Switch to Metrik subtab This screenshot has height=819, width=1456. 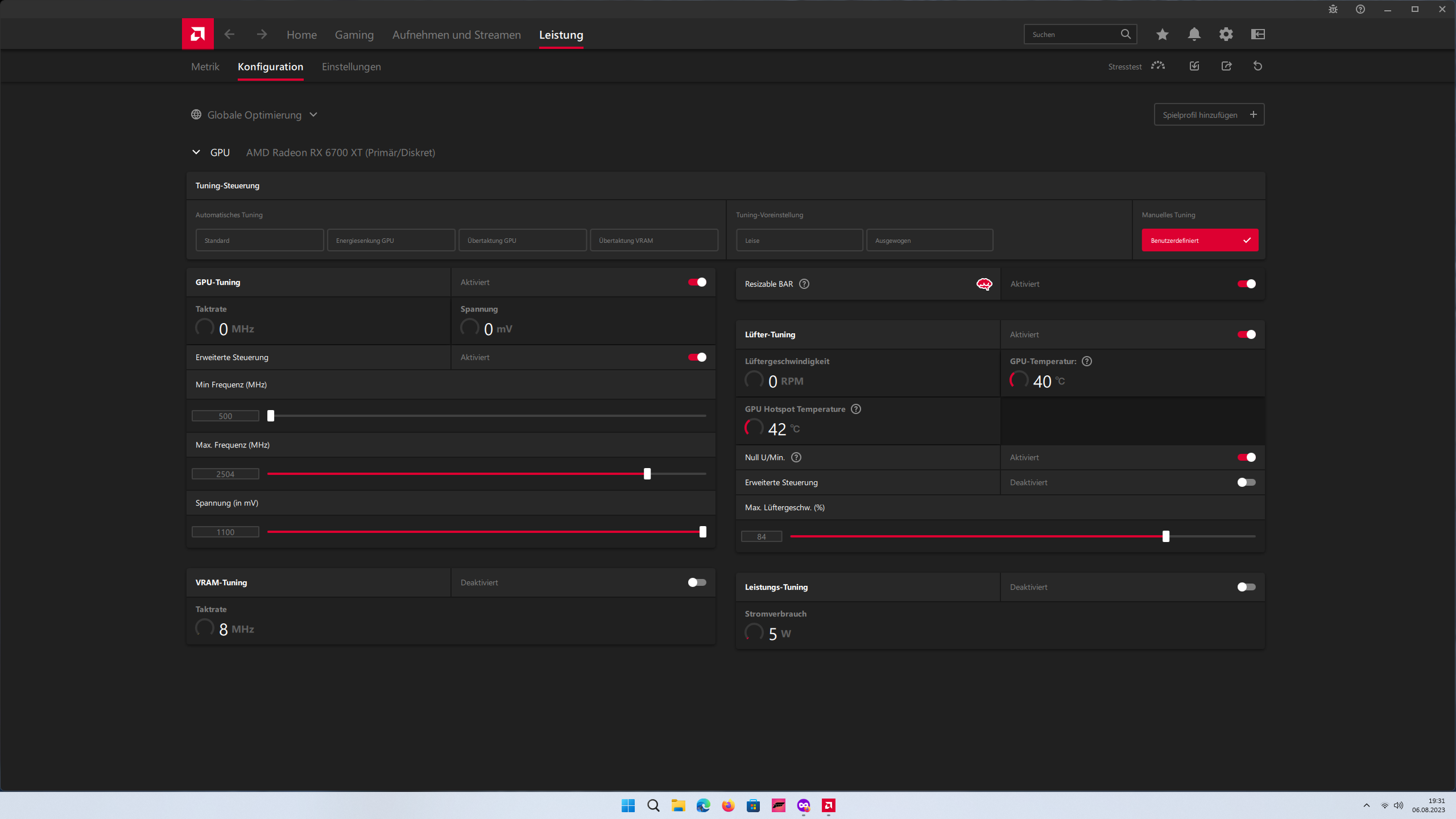pos(205,67)
